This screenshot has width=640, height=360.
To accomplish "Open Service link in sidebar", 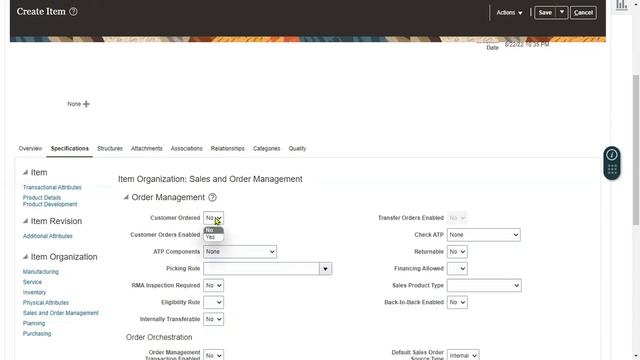I will (x=32, y=282).
